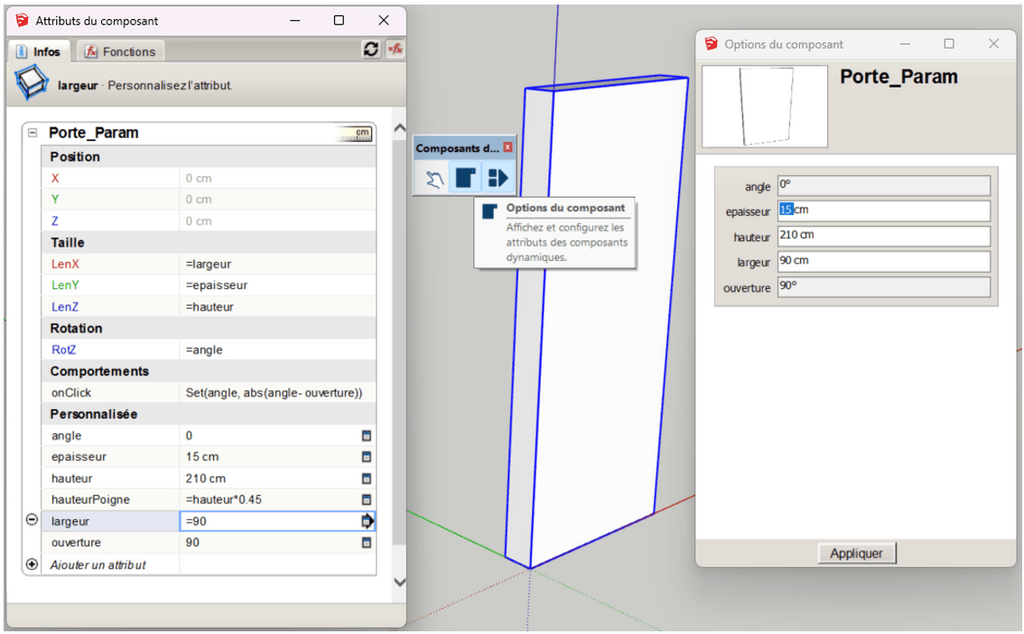The image size is (1024, 634).
Task: Toggle formula view icon in Attributs panel
Action: pos(394,49)
